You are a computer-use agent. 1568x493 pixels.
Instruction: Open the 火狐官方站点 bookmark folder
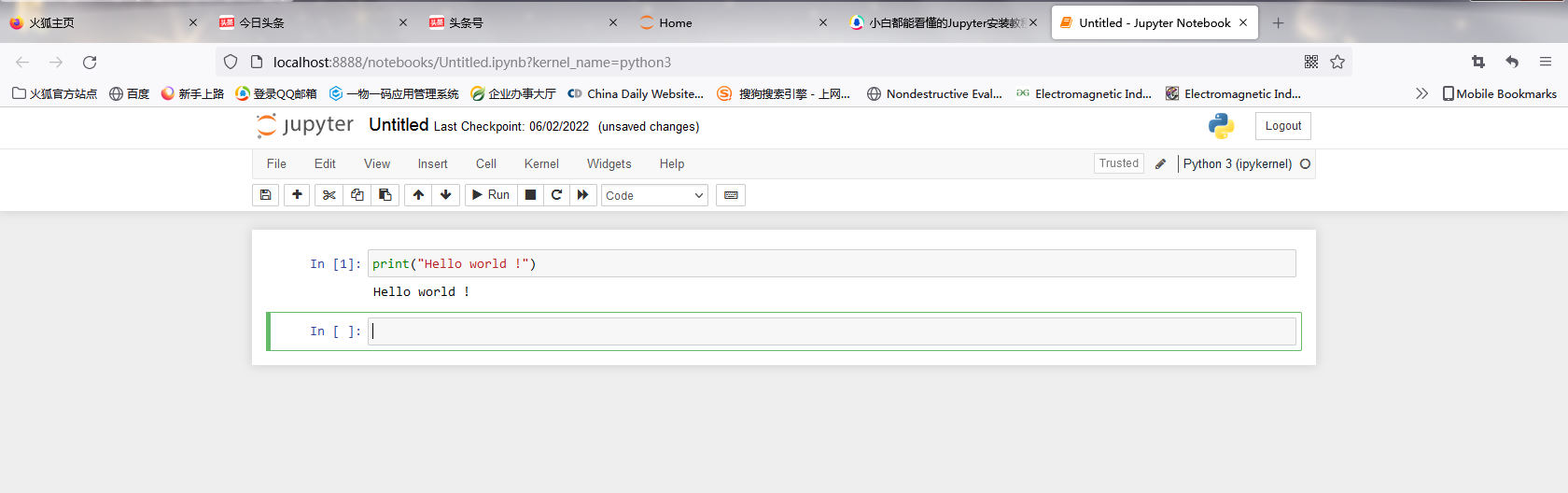pos(54,93)
